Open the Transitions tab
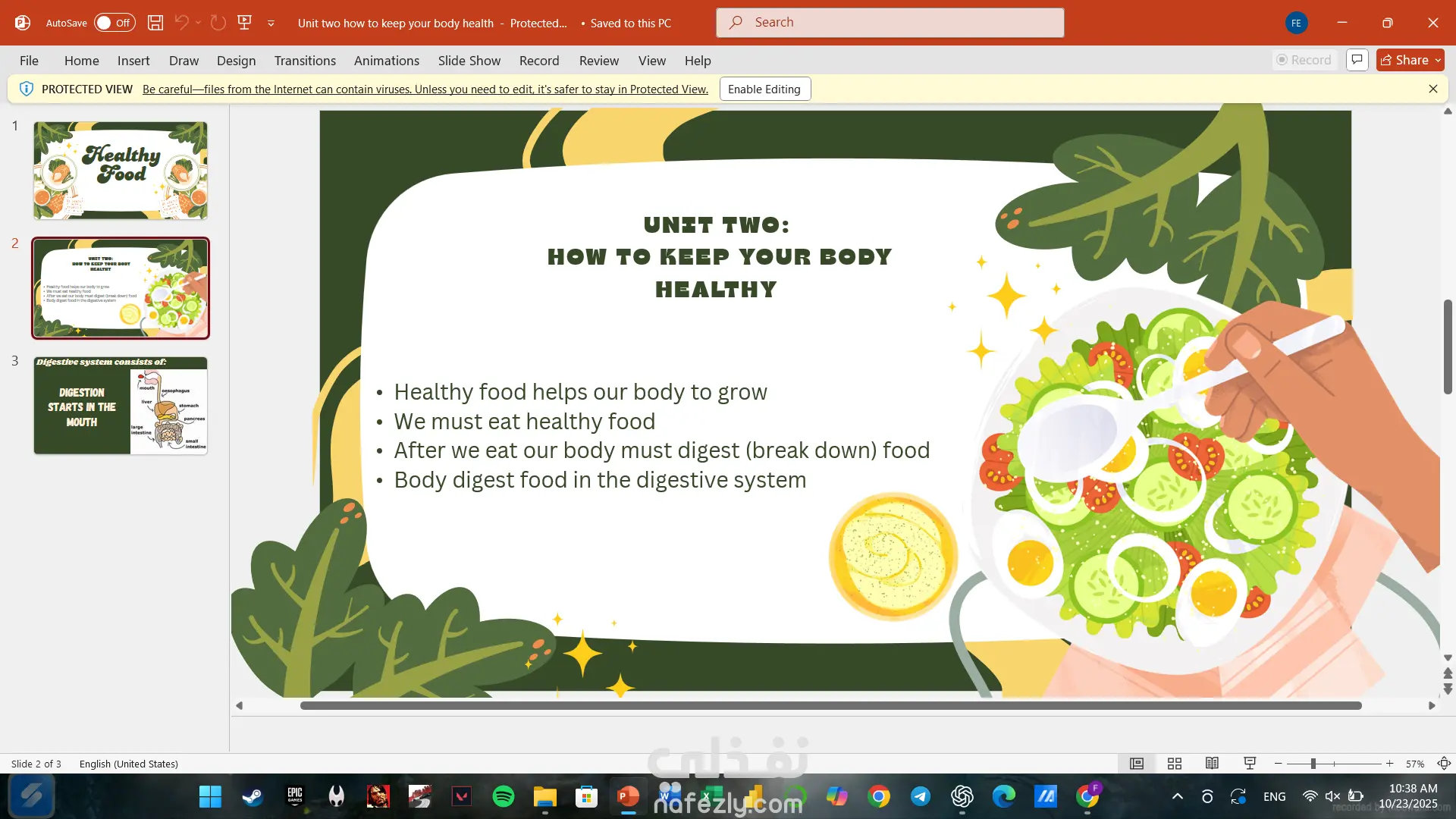The height and width of the screenshot is (819, 1456). tap(305, 61)
